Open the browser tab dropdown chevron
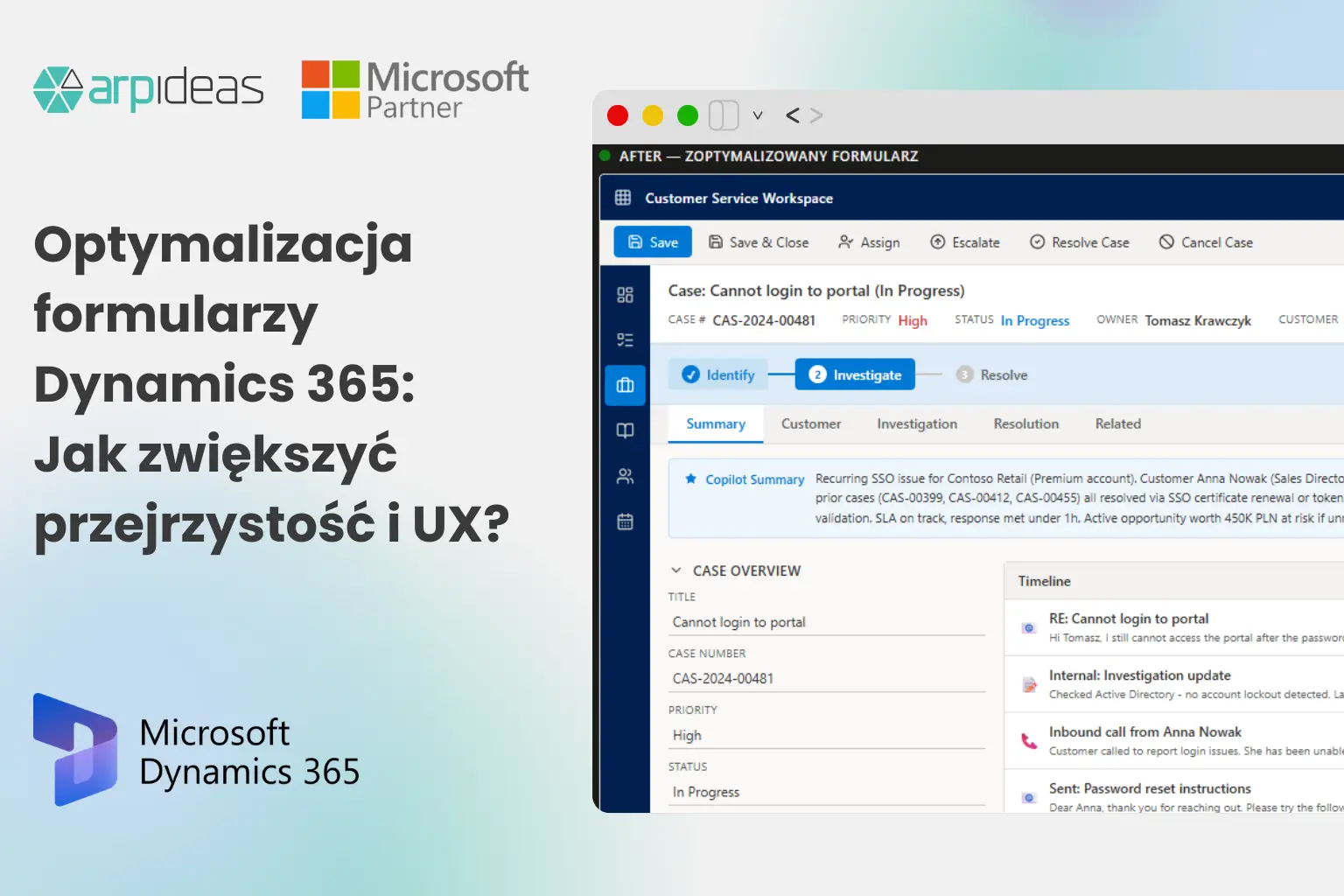Image resolution: width=1344 pixels, height=896 pixels. point(758,115)
